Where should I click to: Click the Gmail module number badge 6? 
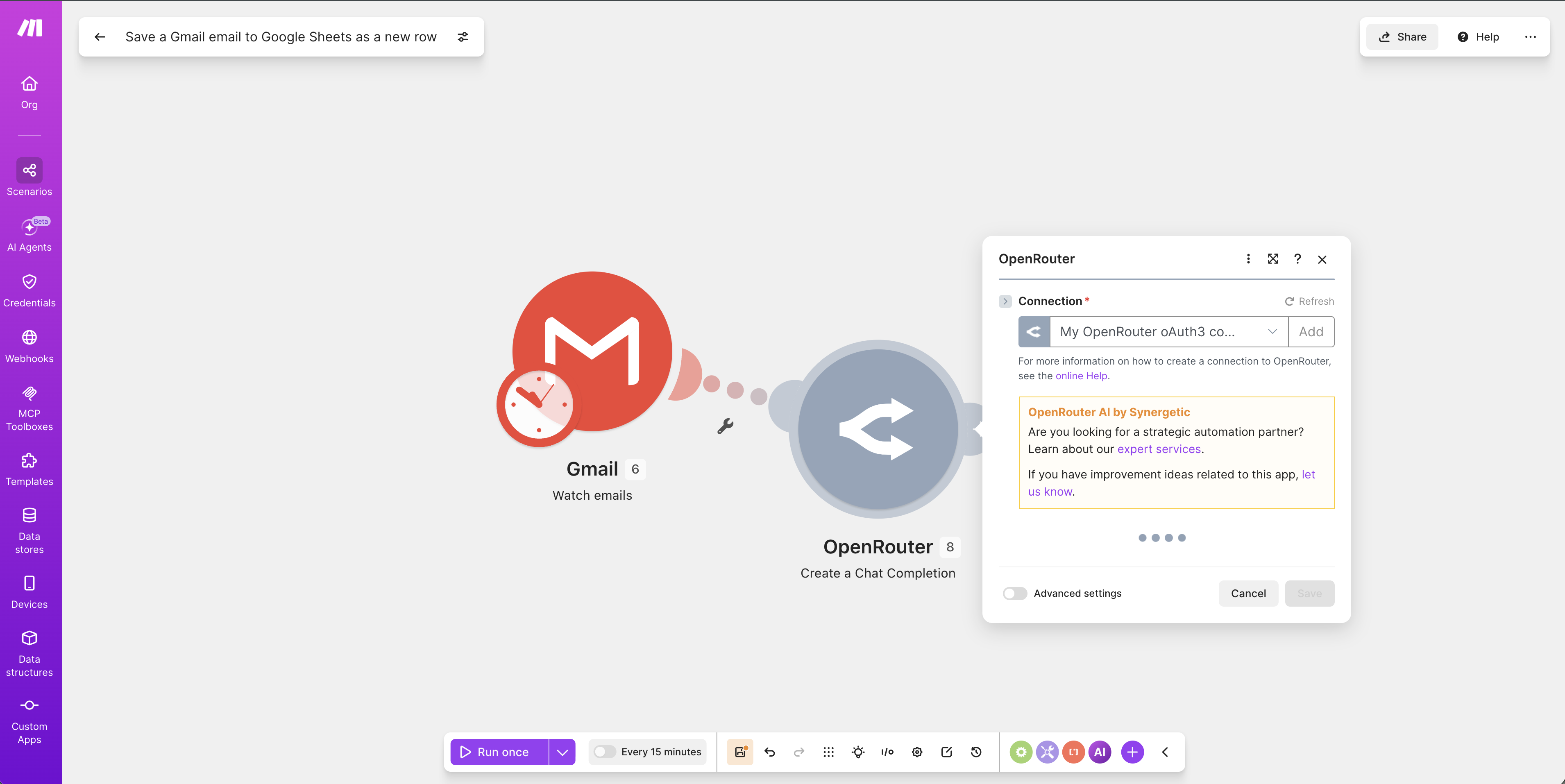635,469
